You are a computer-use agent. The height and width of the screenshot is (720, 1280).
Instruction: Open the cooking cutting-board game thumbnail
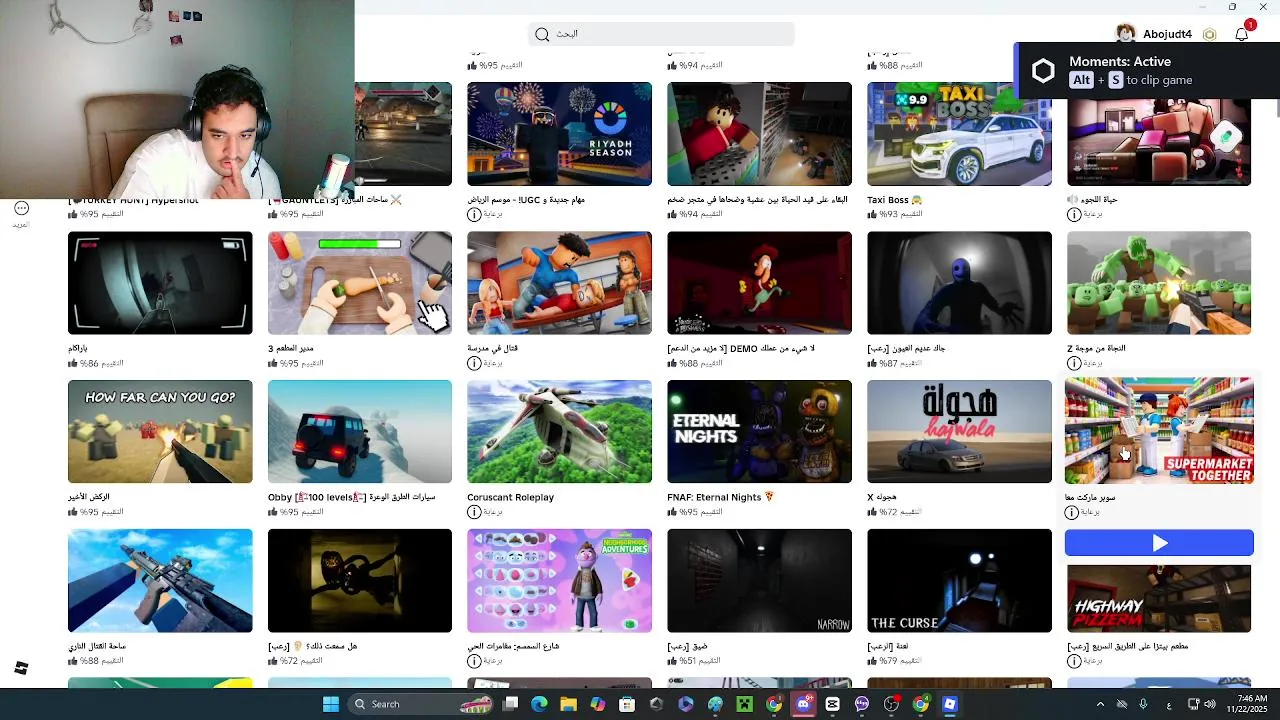[359, 283]
